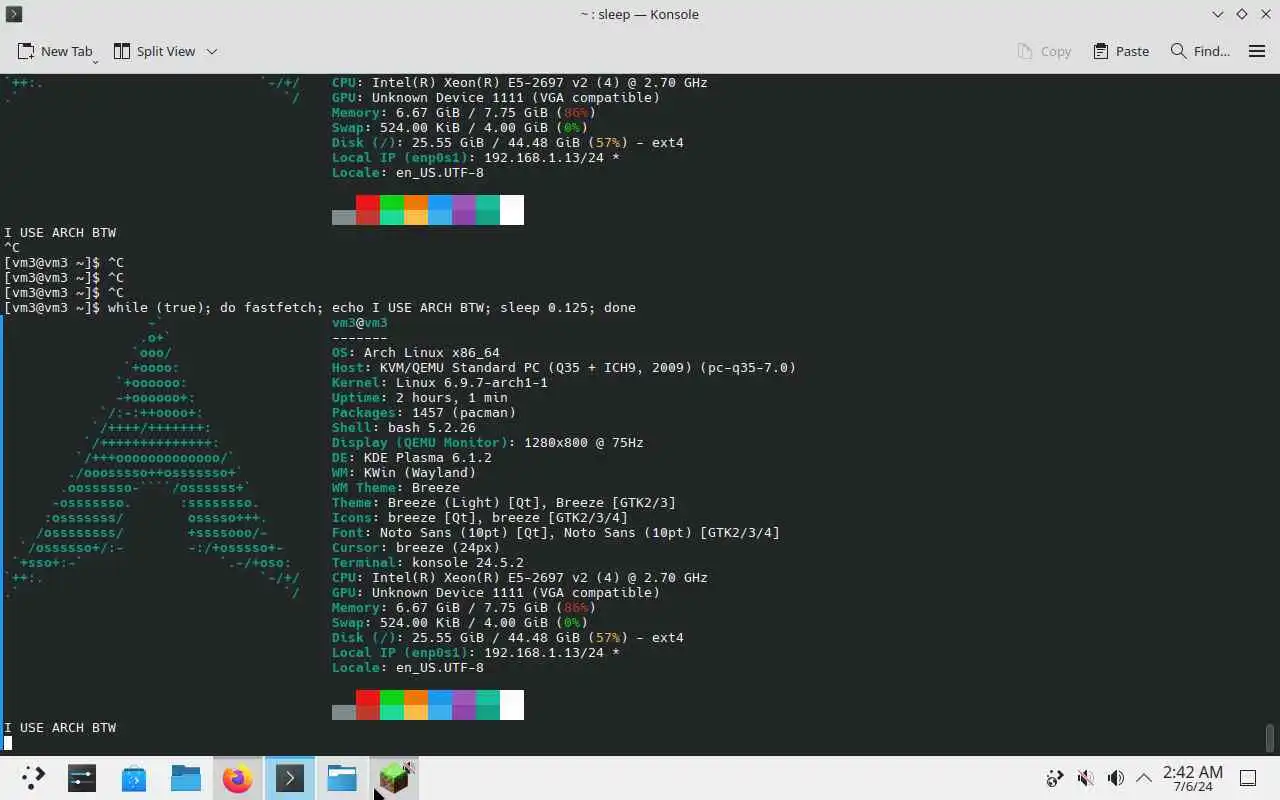Open the Find... search bar

point(1200,51)
